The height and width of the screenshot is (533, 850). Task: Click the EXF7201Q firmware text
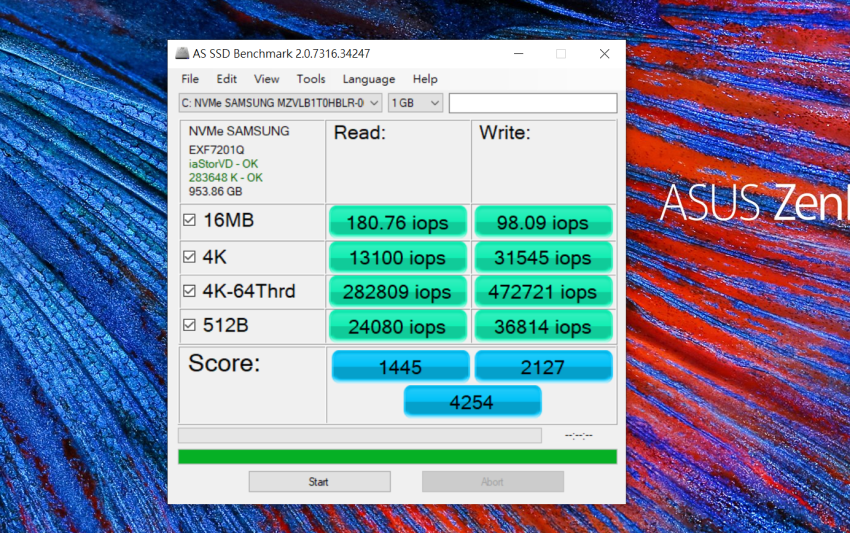pyautogui.click(x=216, y=150)
